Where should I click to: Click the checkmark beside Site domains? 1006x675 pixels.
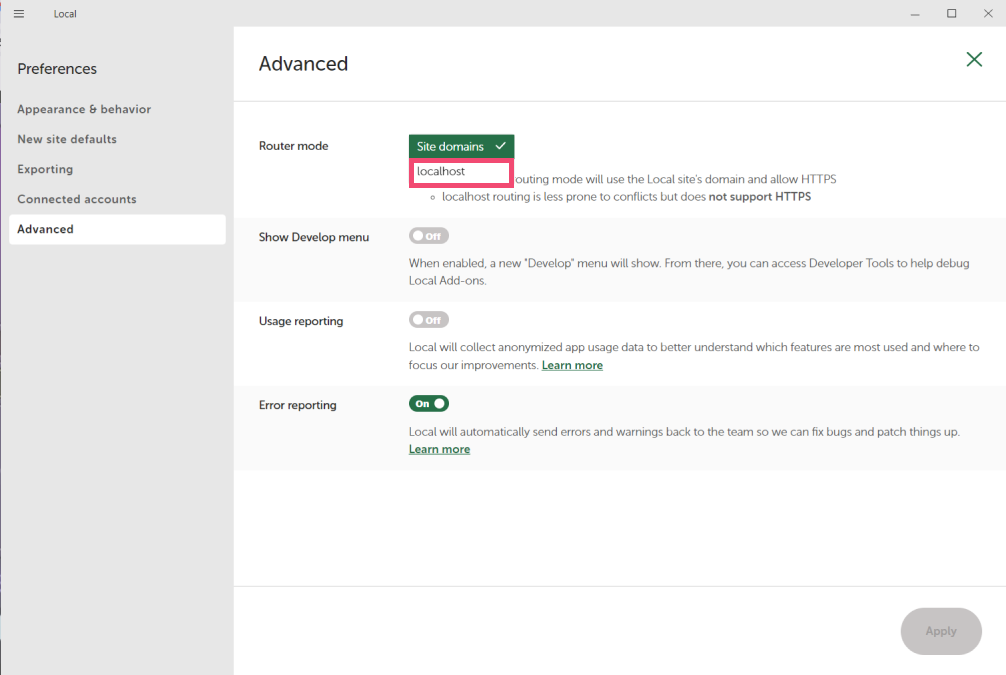(x=500, y=146)
